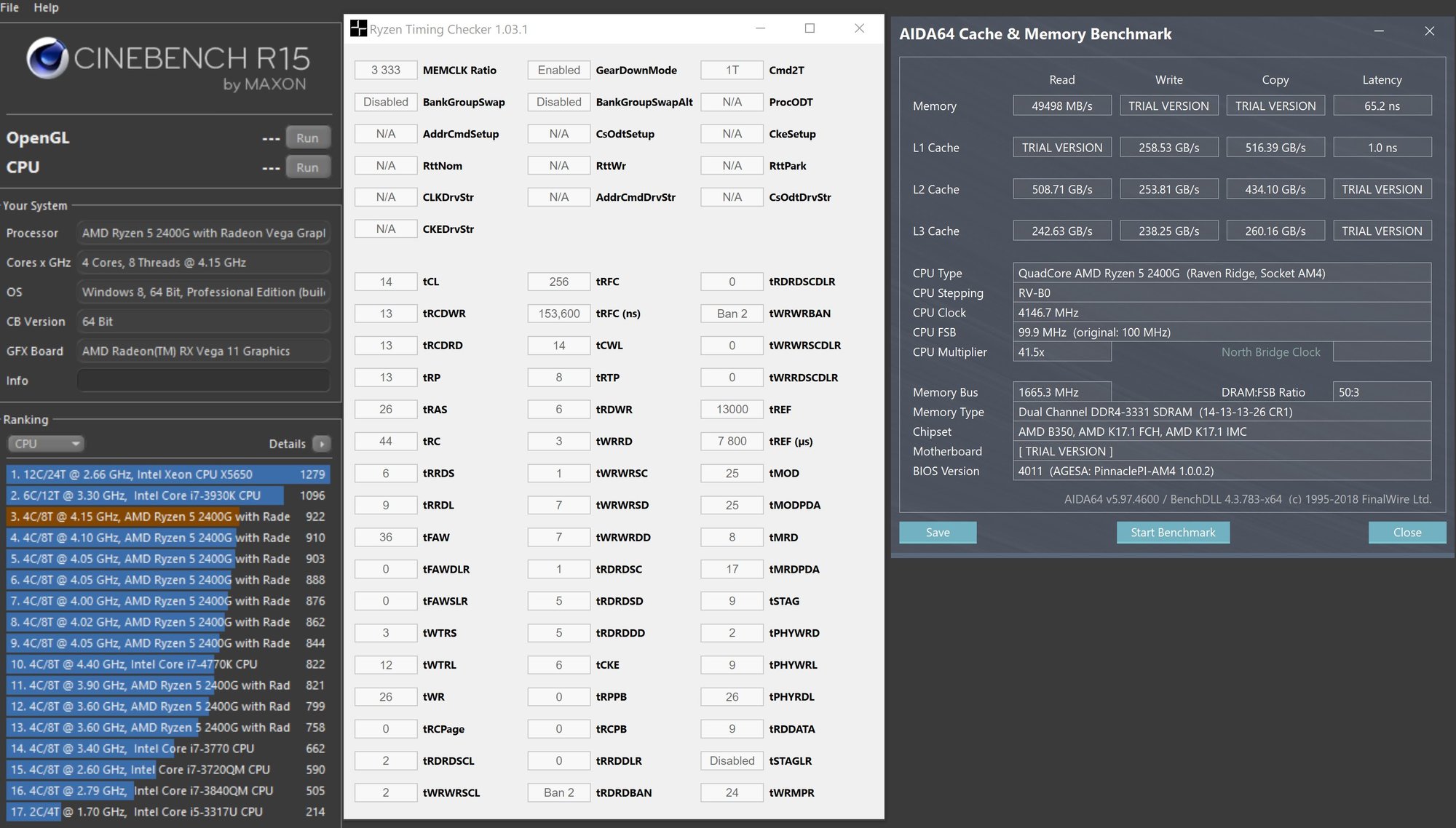Click the Details arrow button
Image resolution: width=1456 pixels, height=828 pixels.
(x=322, y=444)
